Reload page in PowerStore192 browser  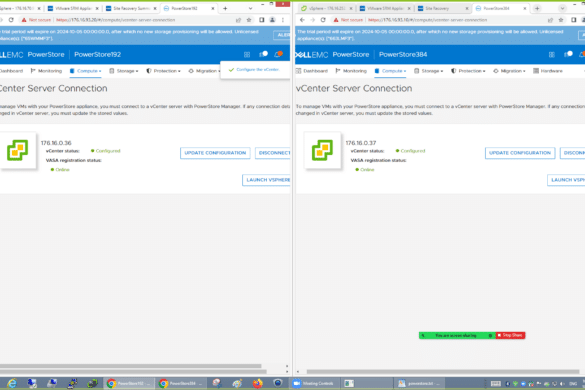[x=11, y=20]
